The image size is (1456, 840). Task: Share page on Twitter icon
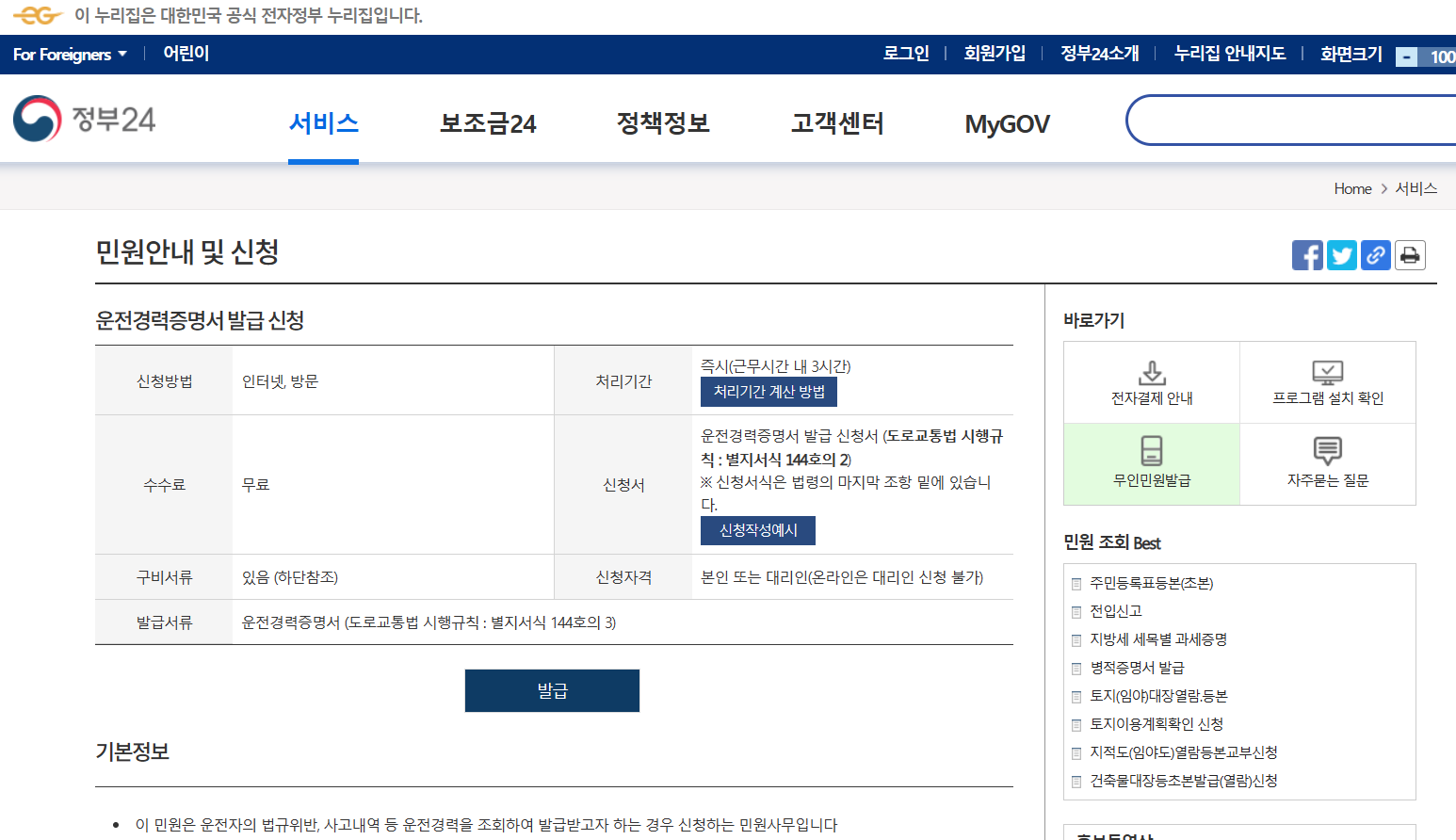(x=1342, y=255)
